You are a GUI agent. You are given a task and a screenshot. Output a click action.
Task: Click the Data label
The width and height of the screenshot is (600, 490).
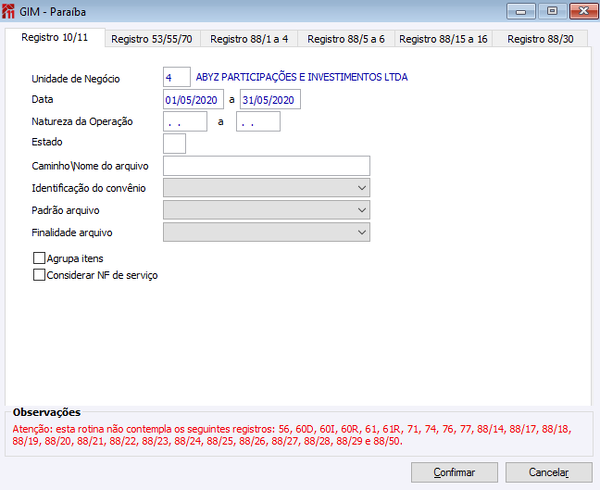point(42,99)
